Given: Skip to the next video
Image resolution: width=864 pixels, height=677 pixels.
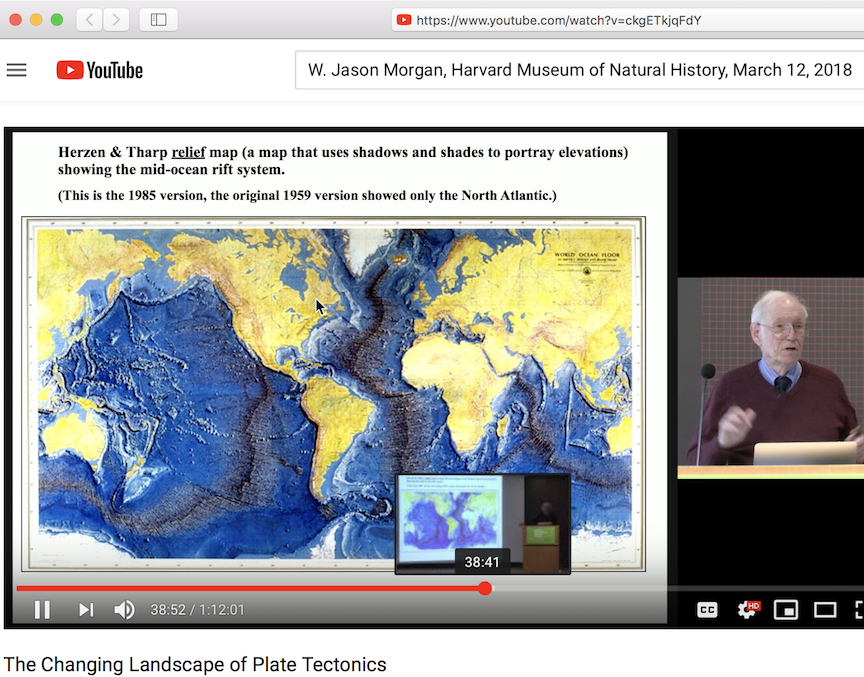Looking at the screenshot, I should click(x=85, y=609).
